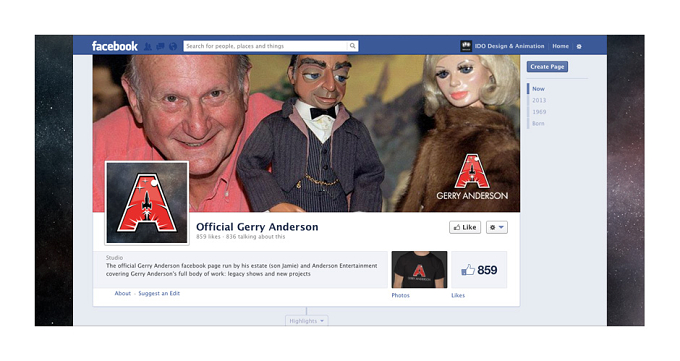Select Now in the timeline
The height and width of the screenshot is (361, 680).
538,89
